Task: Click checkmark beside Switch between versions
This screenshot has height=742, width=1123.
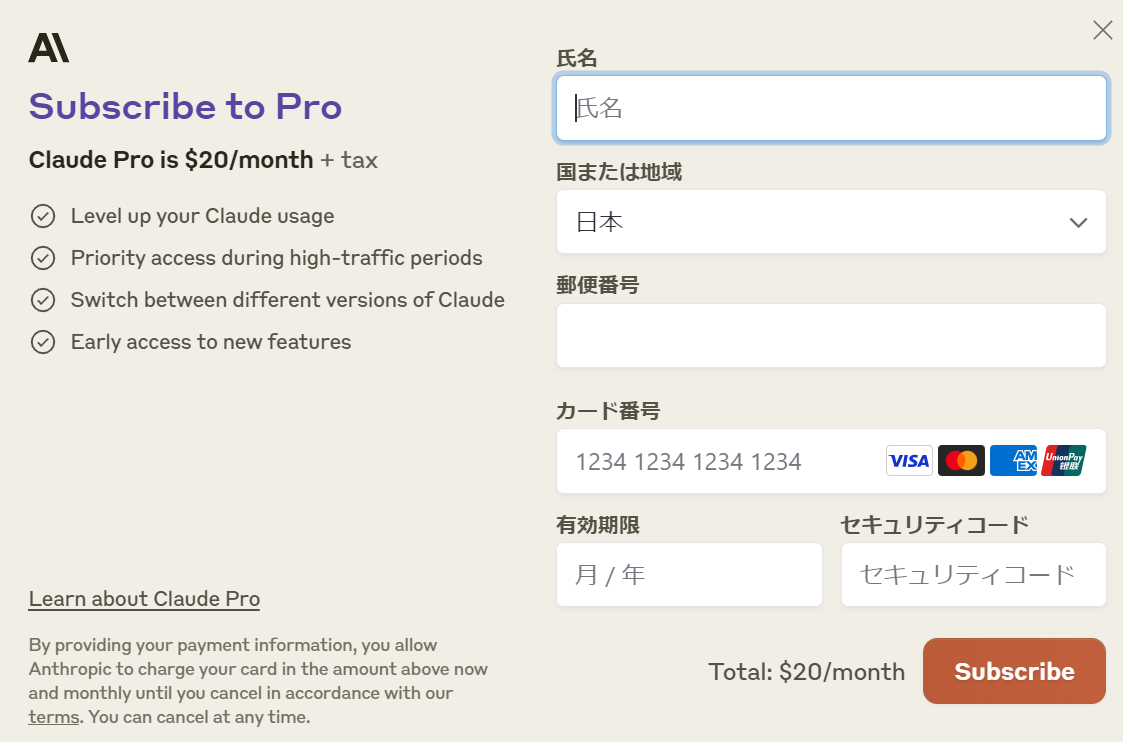Action: coord(43,300)
